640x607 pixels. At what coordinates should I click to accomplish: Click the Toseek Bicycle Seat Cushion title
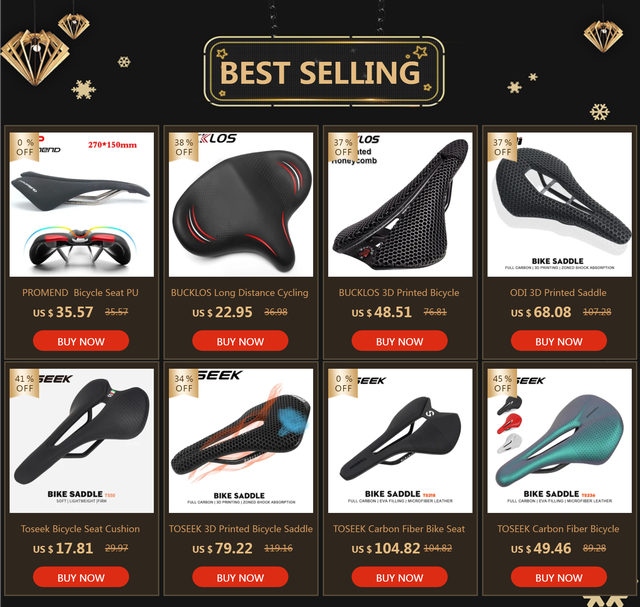[x=80, y=529]
